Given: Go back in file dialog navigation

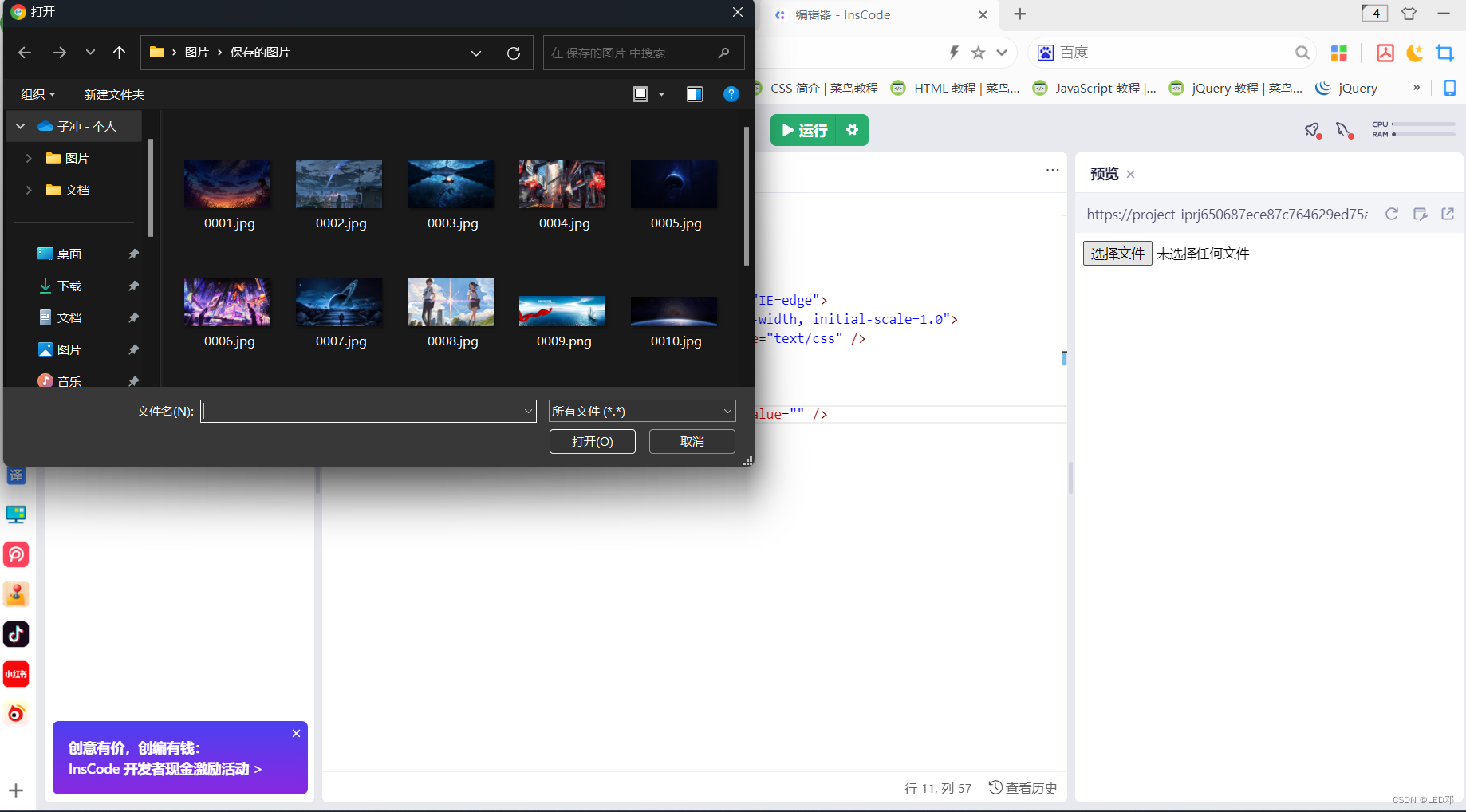Looking at the screenshot, I should pyautogui.click(x=25, y=53).
